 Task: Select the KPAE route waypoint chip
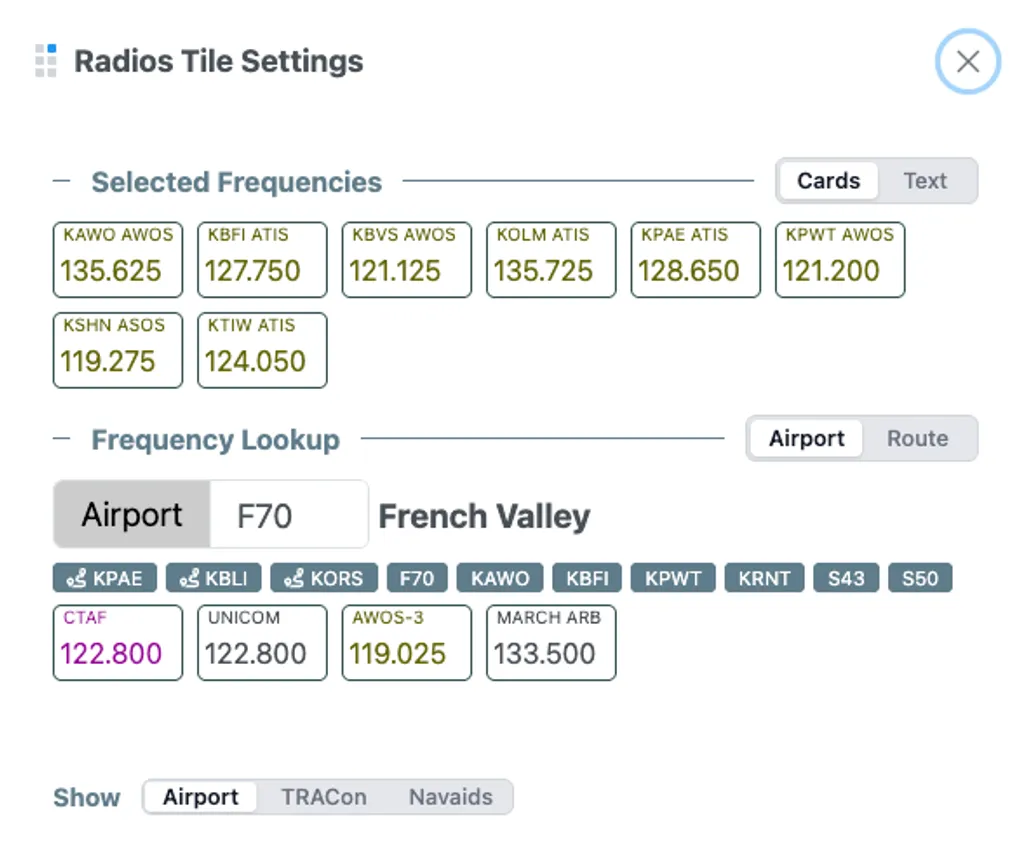point(104,578)
